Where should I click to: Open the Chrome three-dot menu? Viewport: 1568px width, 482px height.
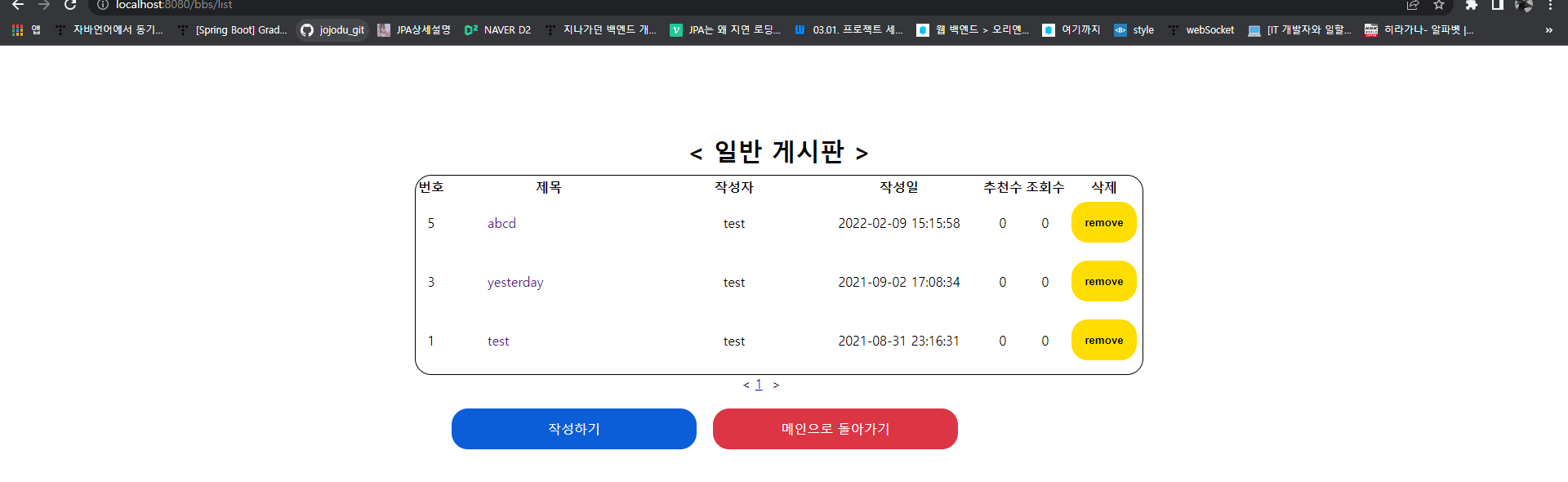(x=1550, y=5)
